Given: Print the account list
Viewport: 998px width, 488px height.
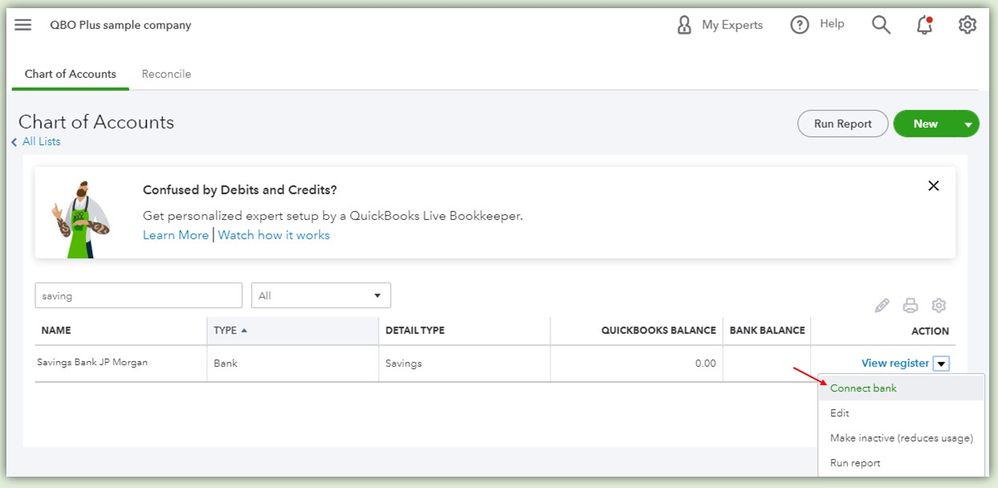Looking at the screenshot, I should click(910, 306).
